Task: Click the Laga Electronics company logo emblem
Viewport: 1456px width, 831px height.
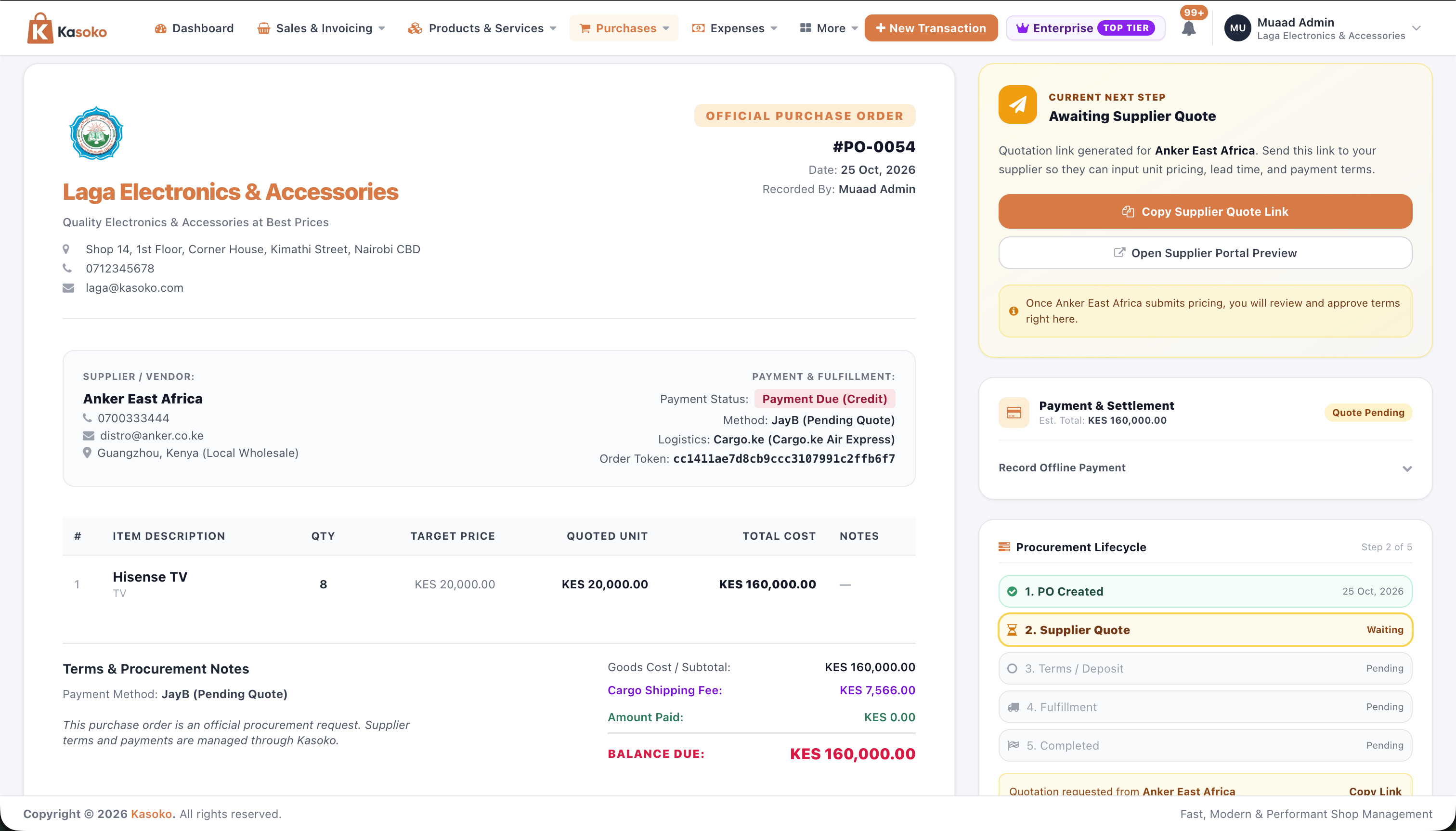Action: point(96,133)
